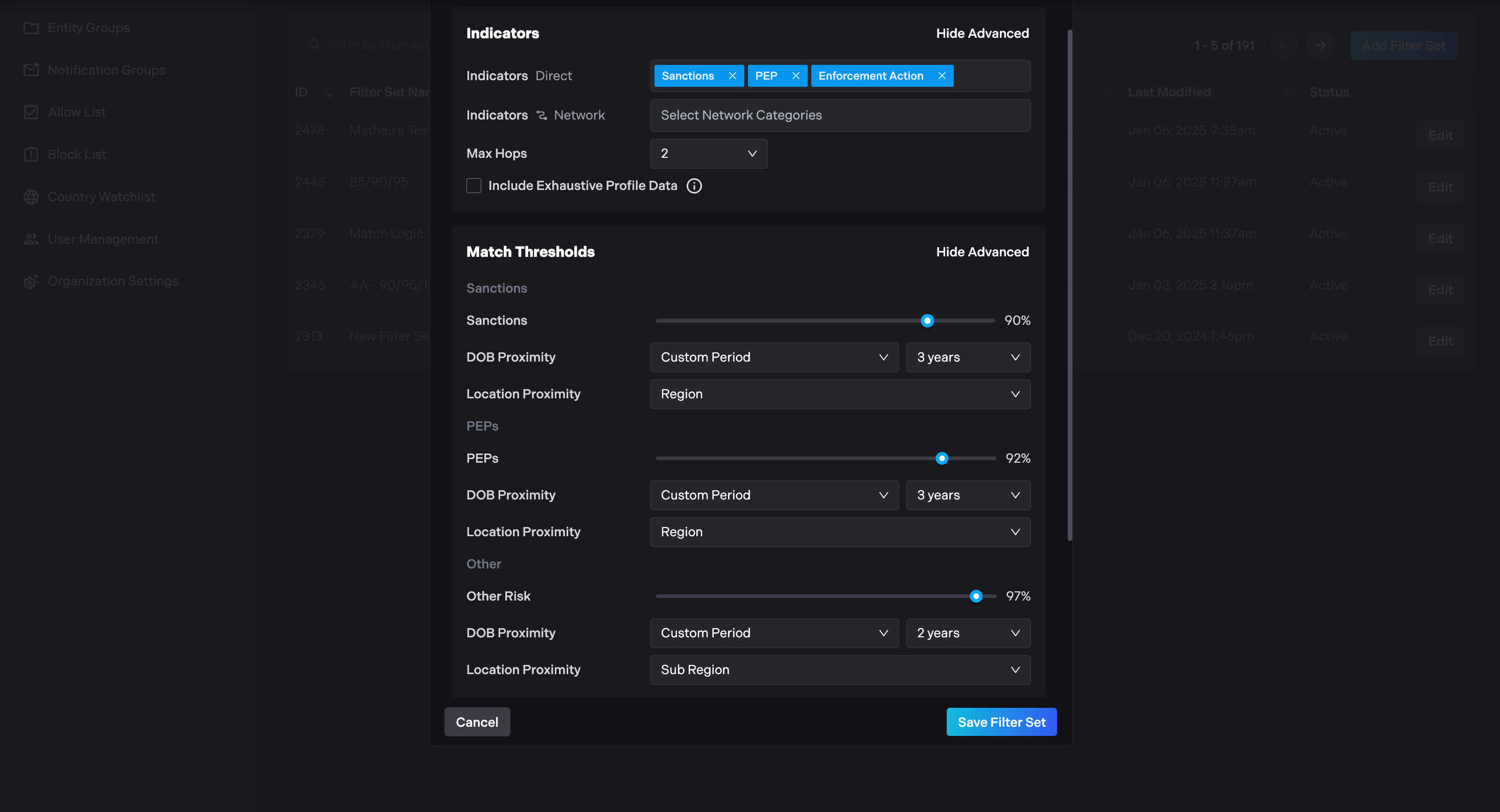The height and width of the screenshot is (812, 1500).
Task: Click Save Filter Set button
Action: (x=1000, y=722)
